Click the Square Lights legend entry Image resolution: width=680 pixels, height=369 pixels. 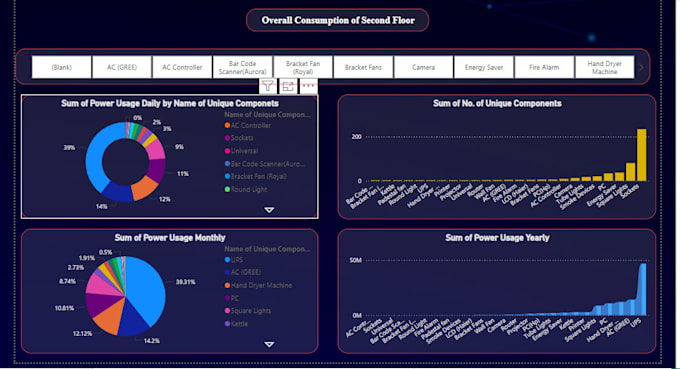pyautogui.click(x=248, y=311)
